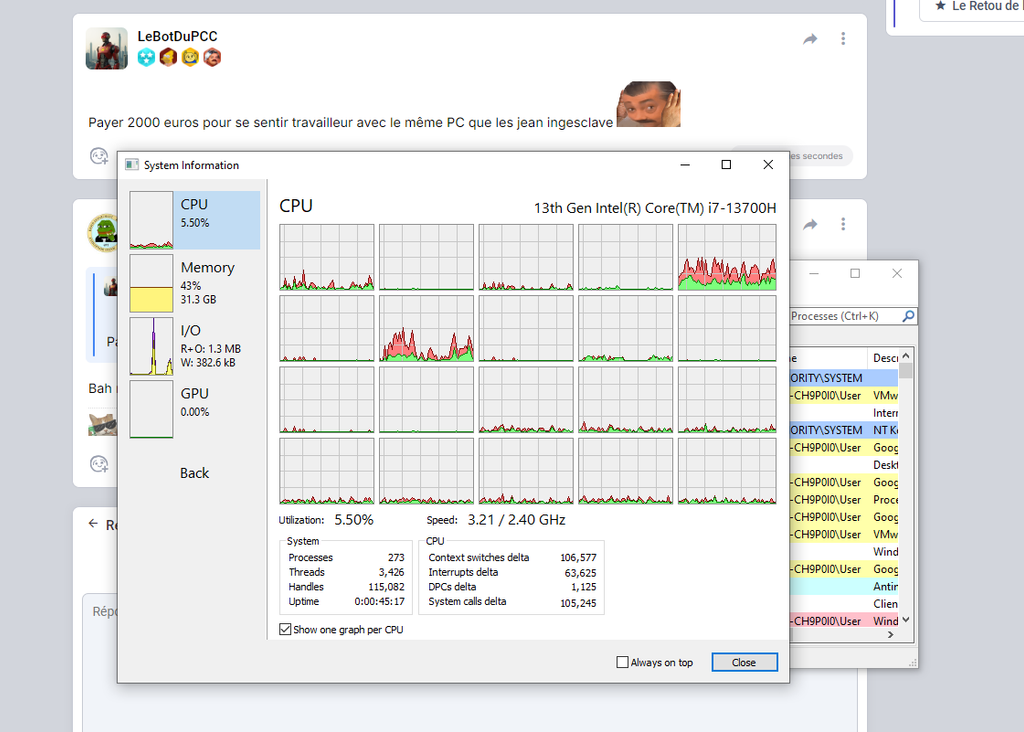Click the busiest CPU core graph in top-right
Screen dimensions: 1024x732
726,257
